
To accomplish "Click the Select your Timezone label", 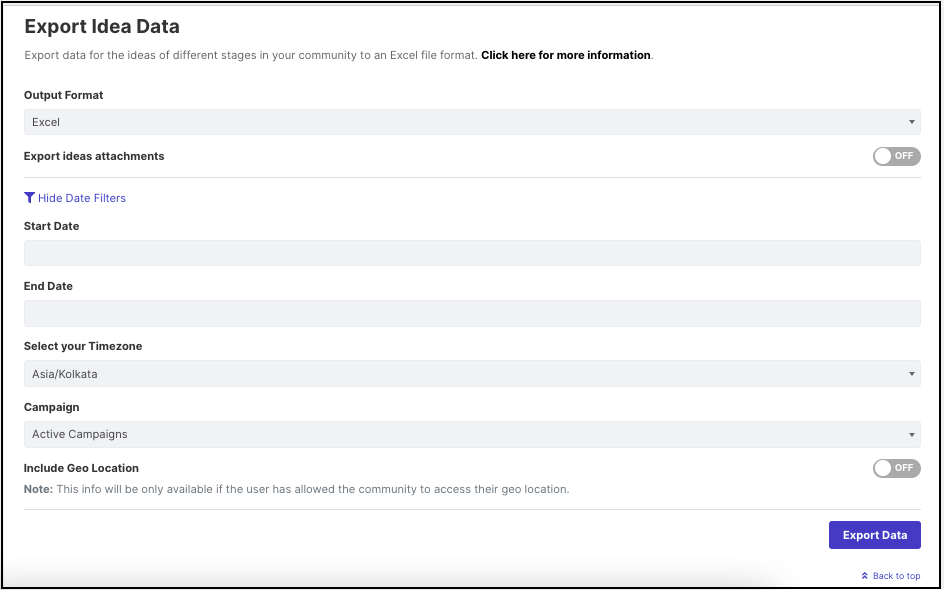I will (x=83, y=346).
